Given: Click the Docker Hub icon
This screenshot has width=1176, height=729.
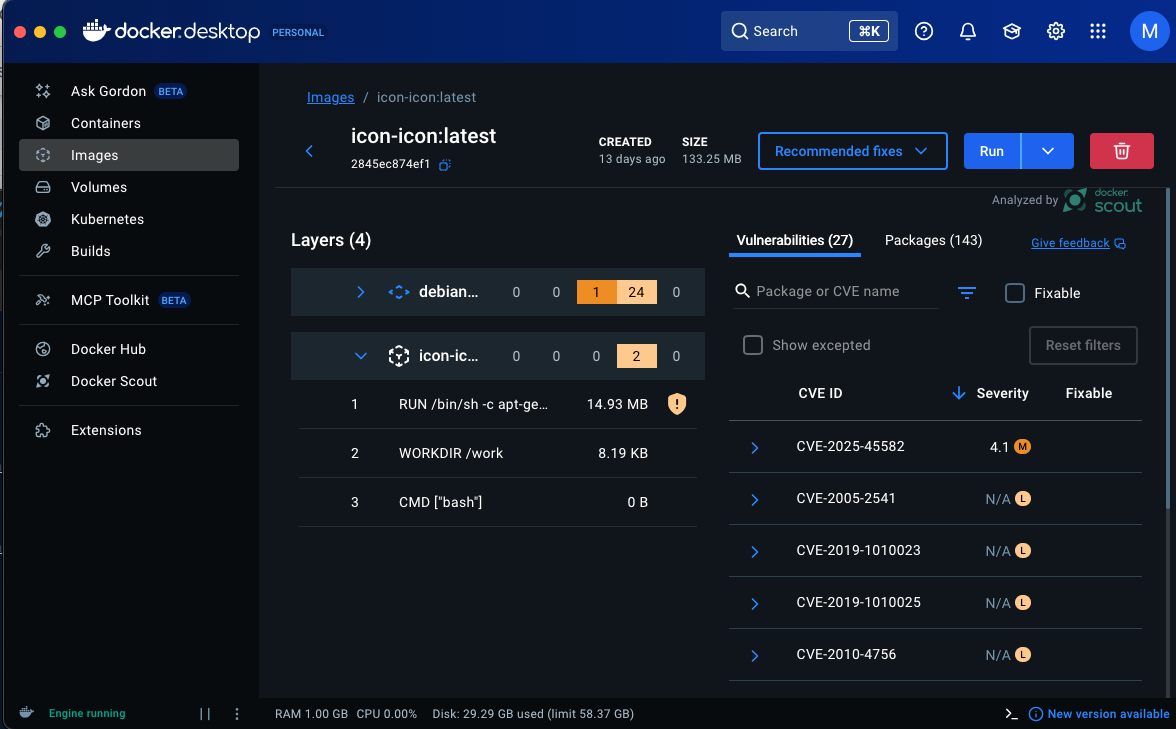Looking at the screenshot, I should (x=43, y=349).
